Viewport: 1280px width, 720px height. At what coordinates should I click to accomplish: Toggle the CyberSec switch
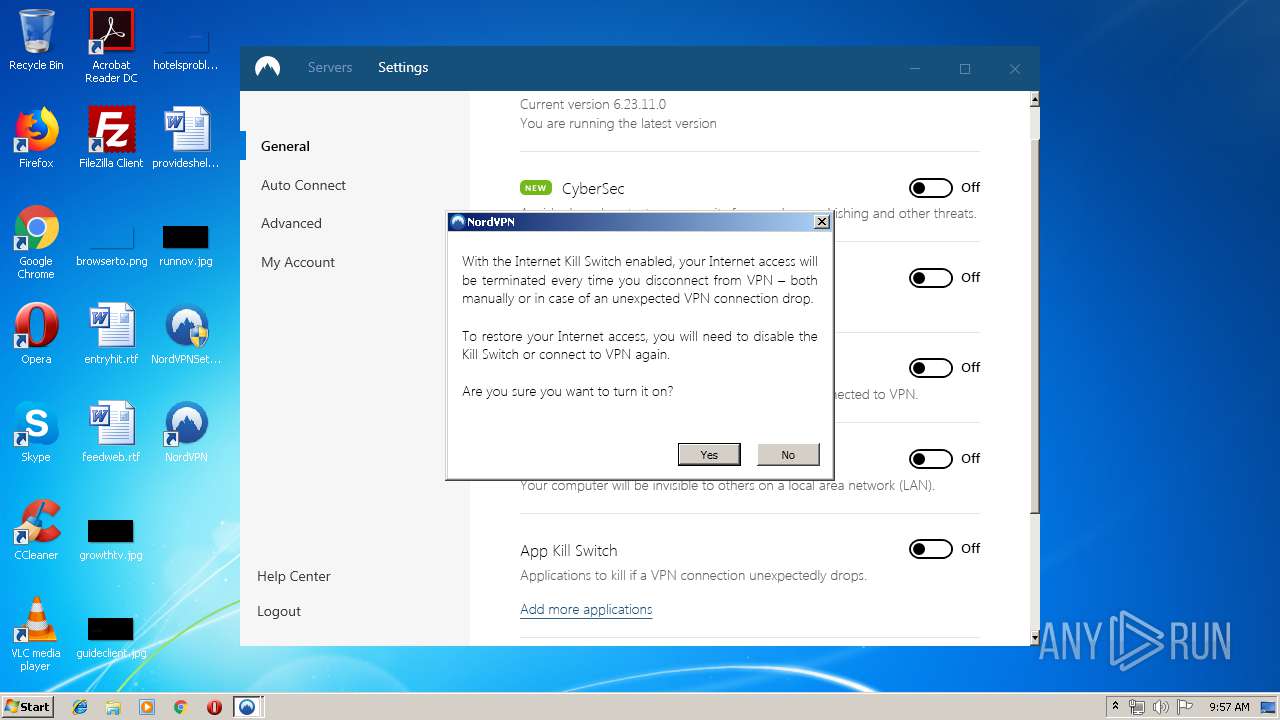click(x=930, y=188)
